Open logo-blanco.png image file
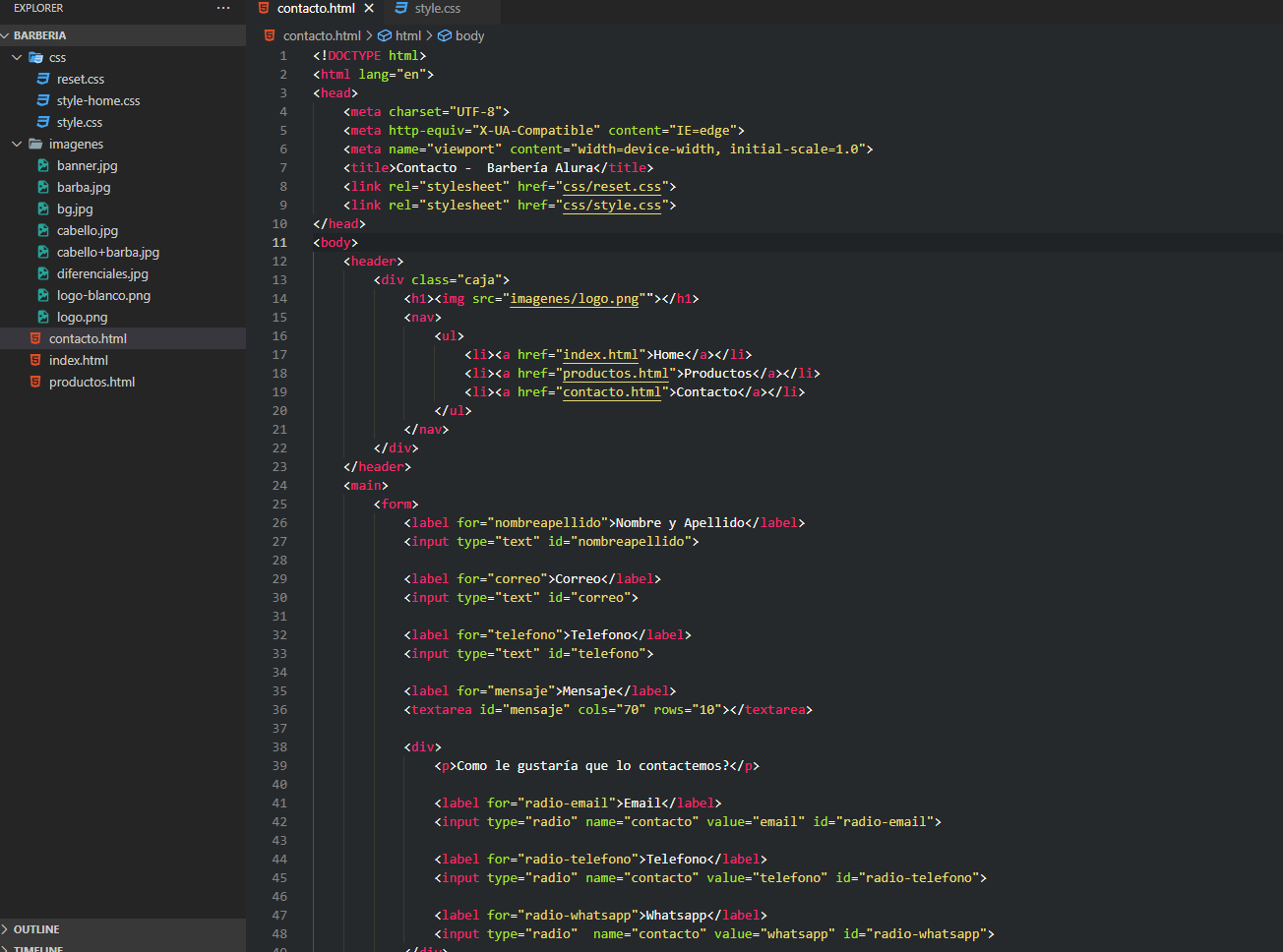Viewport: 1283px width, 952px height. click(103, 295)
